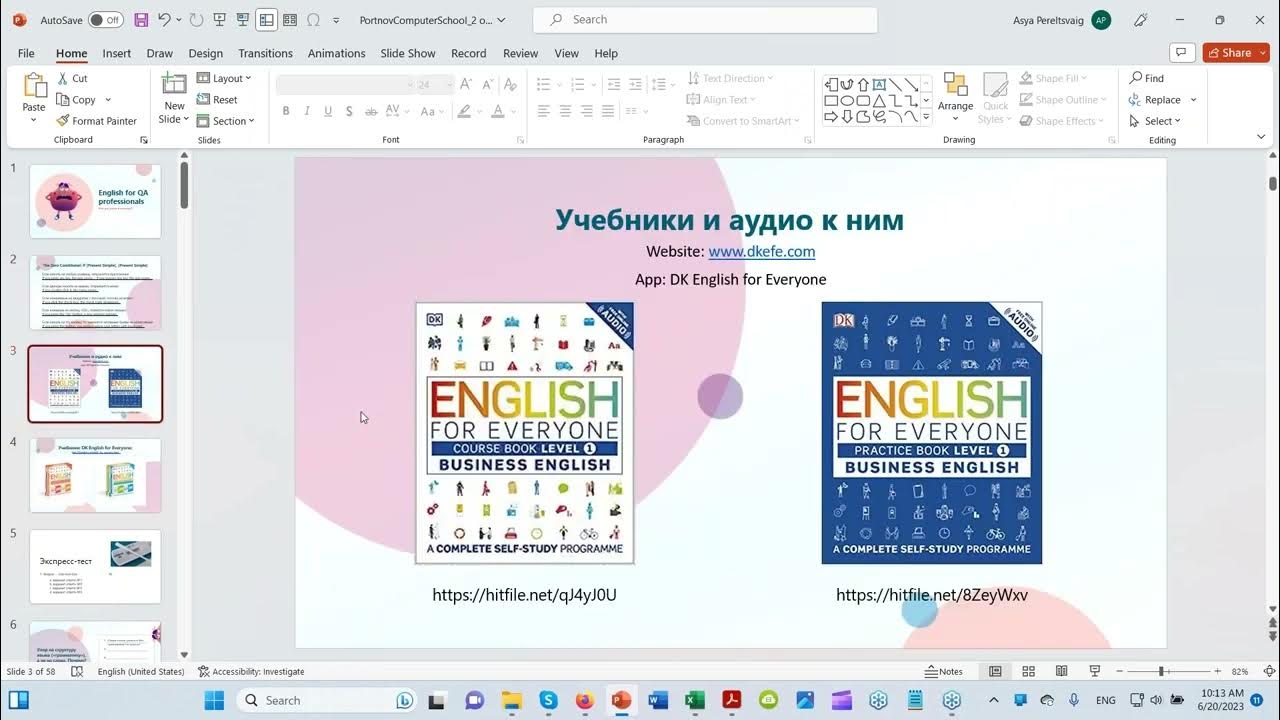Select slide 4 thumbnail in panel
Image resolution: width=1280 pixels, height=720 pixels.
coord(95,475)
